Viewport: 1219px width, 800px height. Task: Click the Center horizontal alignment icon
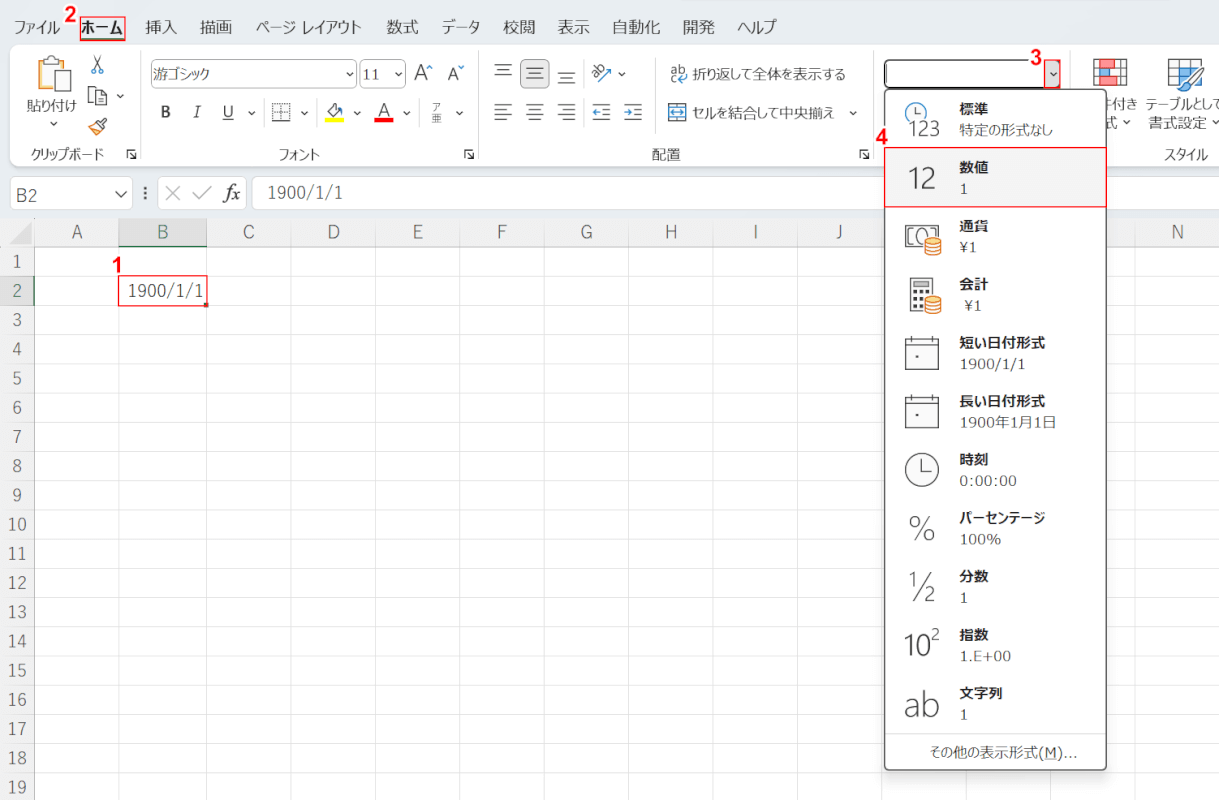(x=535, y=112)
